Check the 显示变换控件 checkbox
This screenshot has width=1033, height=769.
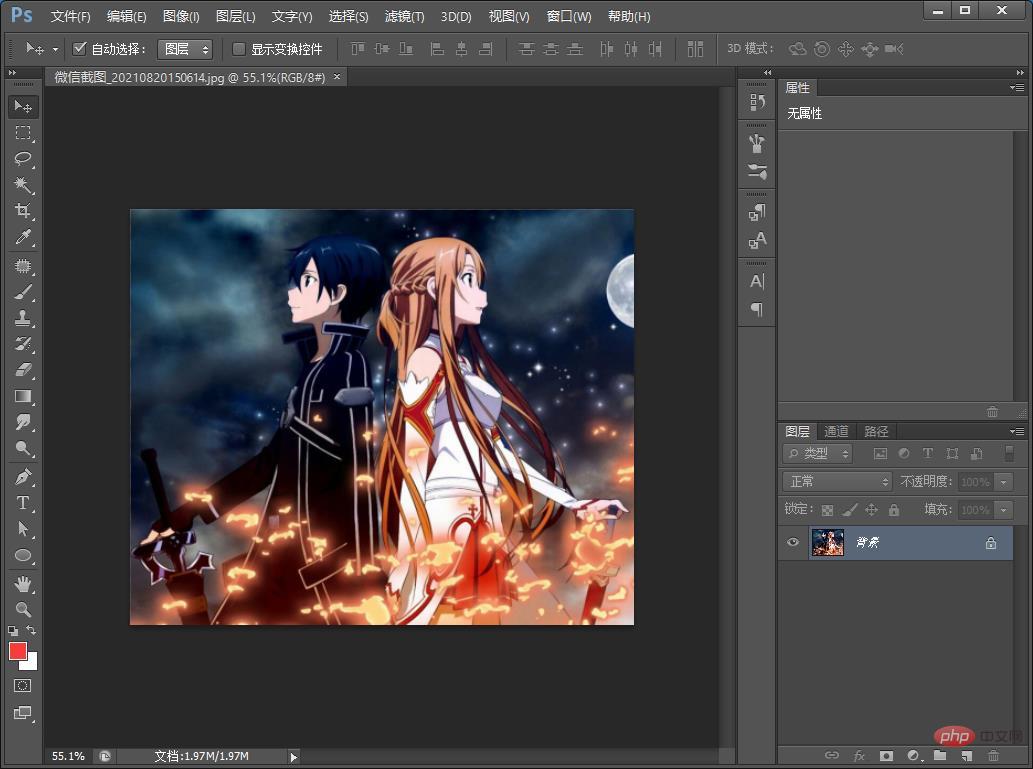pos(239,49)
